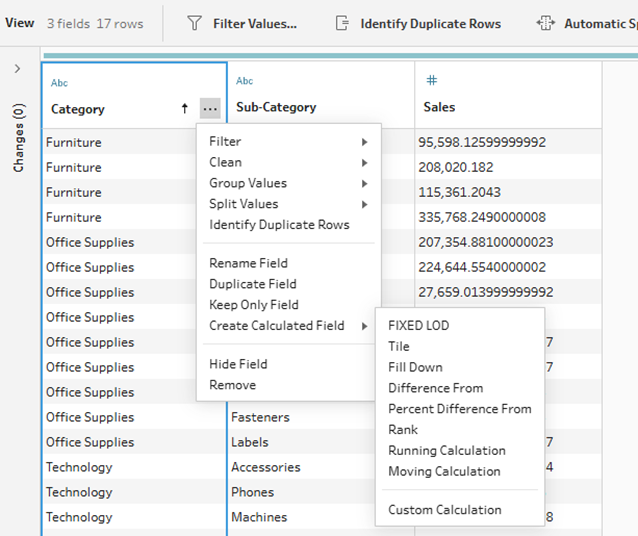Choose Custom Calculation in submenu
The image size is (638, 536).
tap(444, 510)
